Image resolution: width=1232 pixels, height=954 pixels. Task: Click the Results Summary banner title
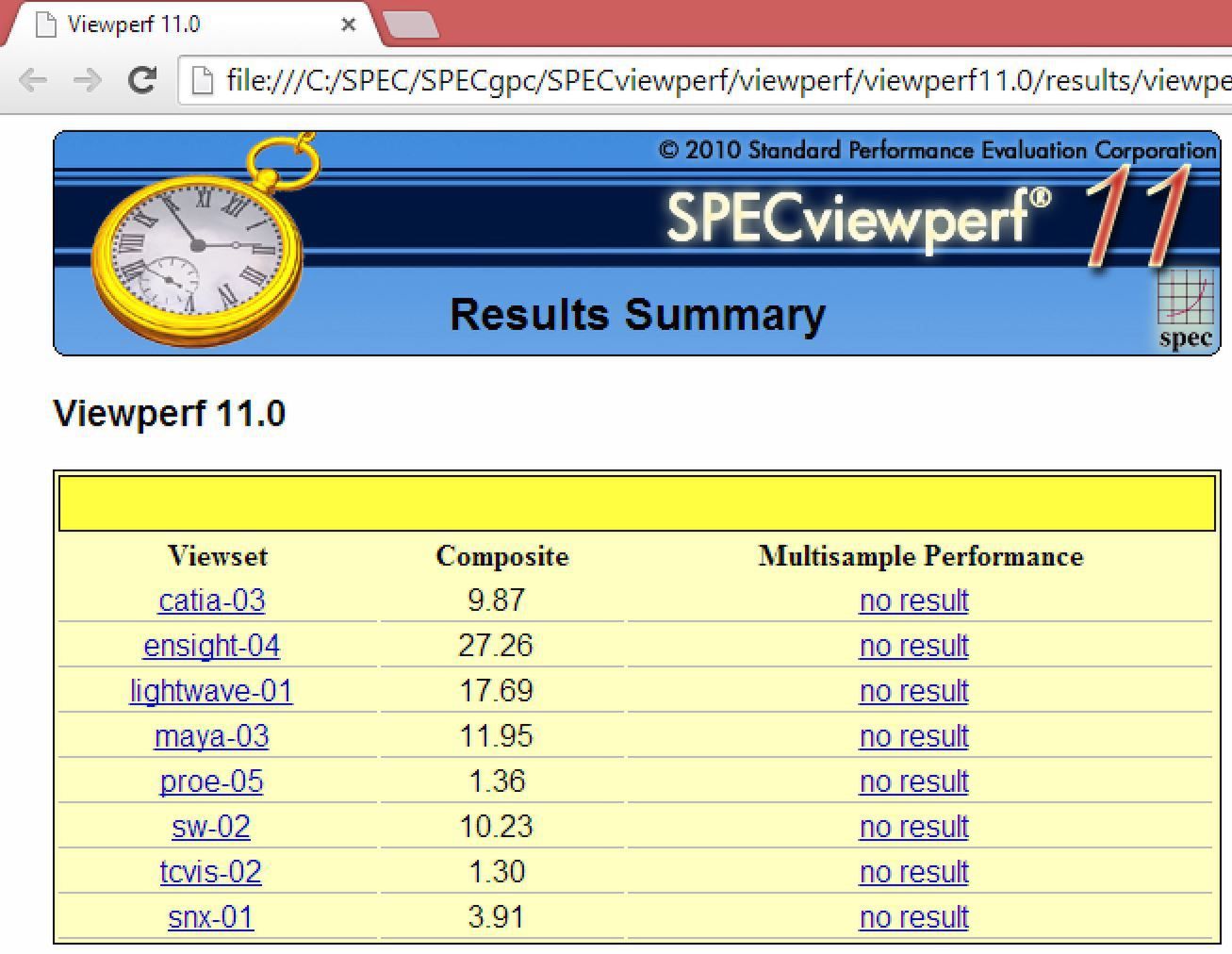click(x=637, y=315)
